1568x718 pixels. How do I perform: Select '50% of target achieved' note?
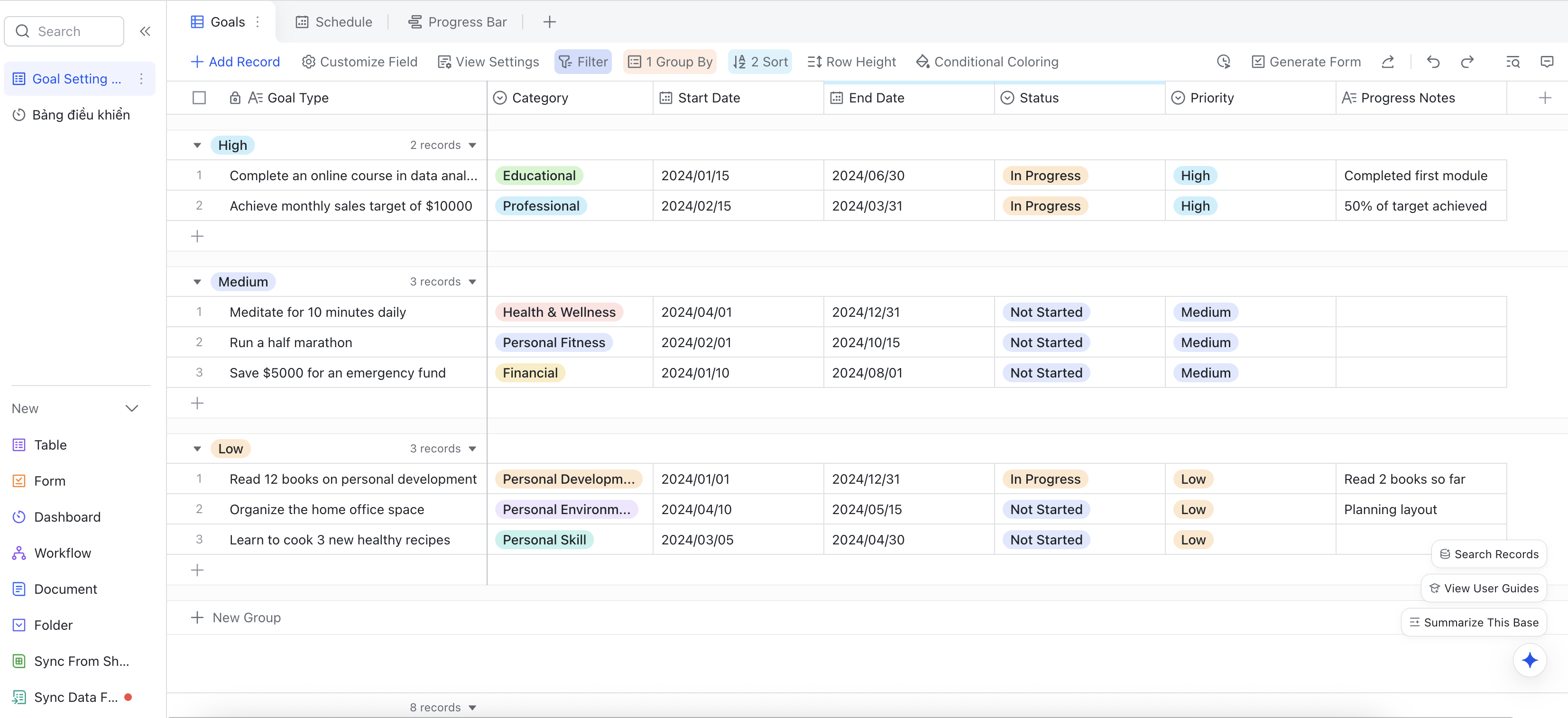pos(1420,206)
